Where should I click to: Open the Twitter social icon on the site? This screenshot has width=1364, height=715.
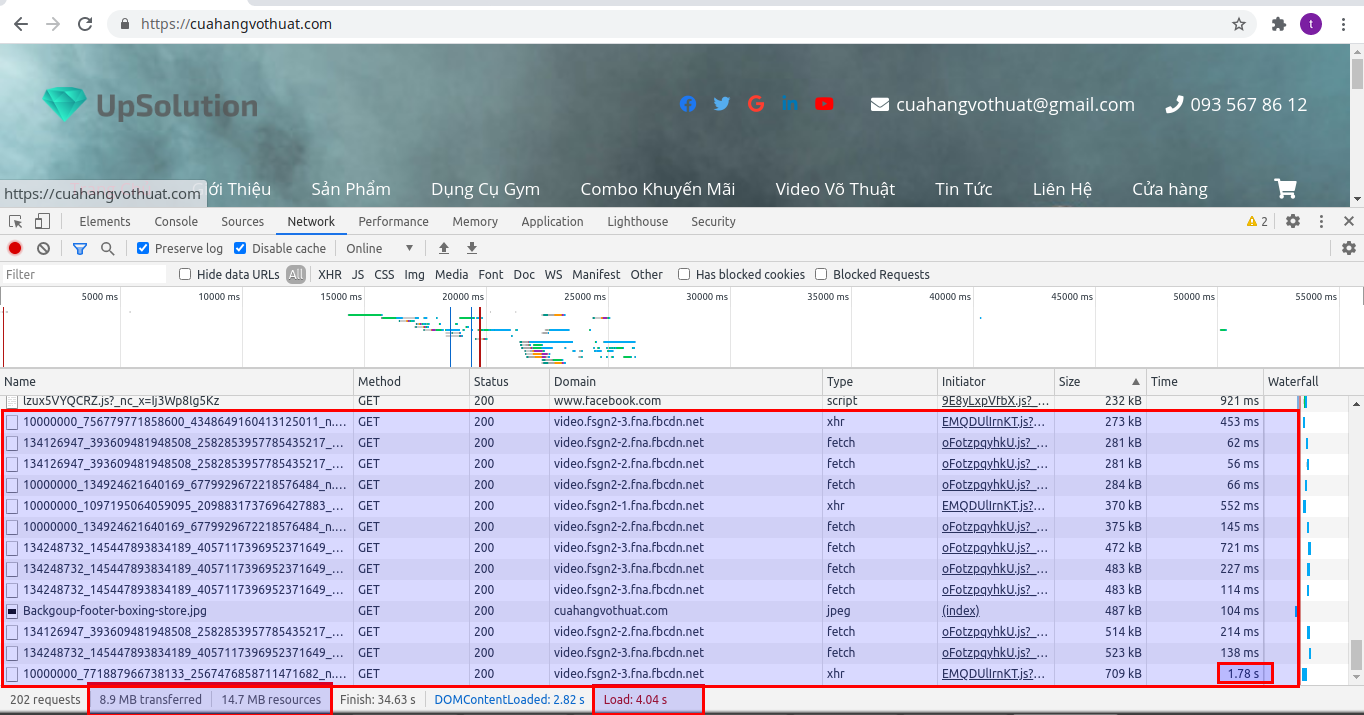722,104
